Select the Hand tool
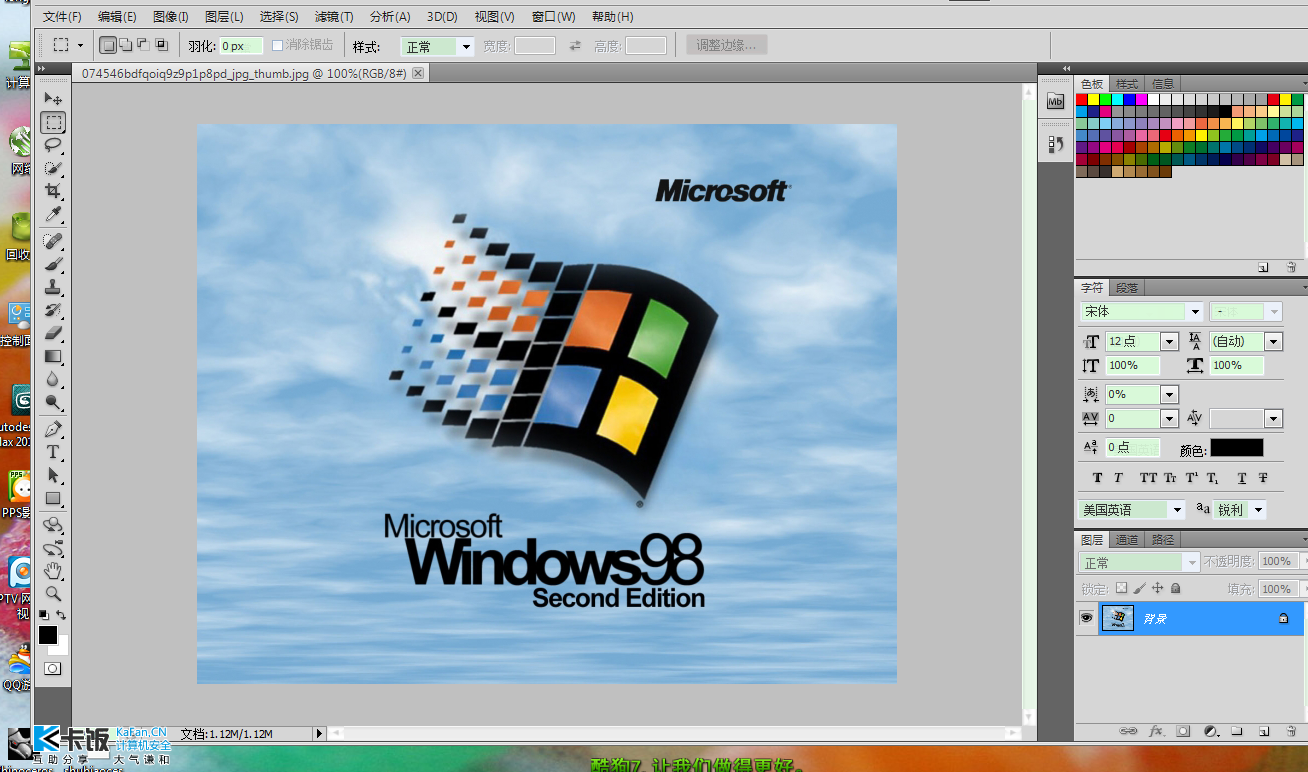The image size is (1308, 772). (53, 571)
